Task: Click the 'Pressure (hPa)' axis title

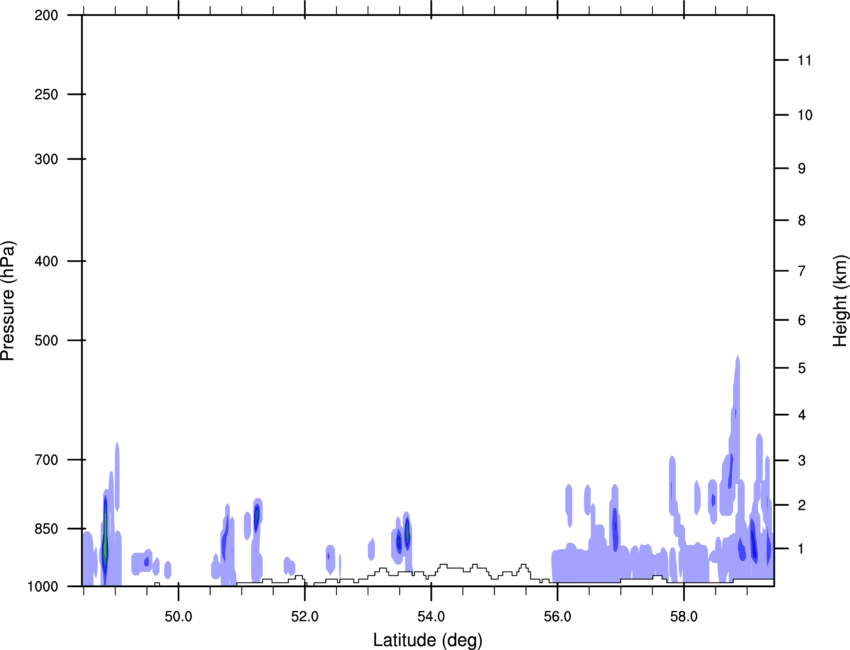Action: pos(8,301)
